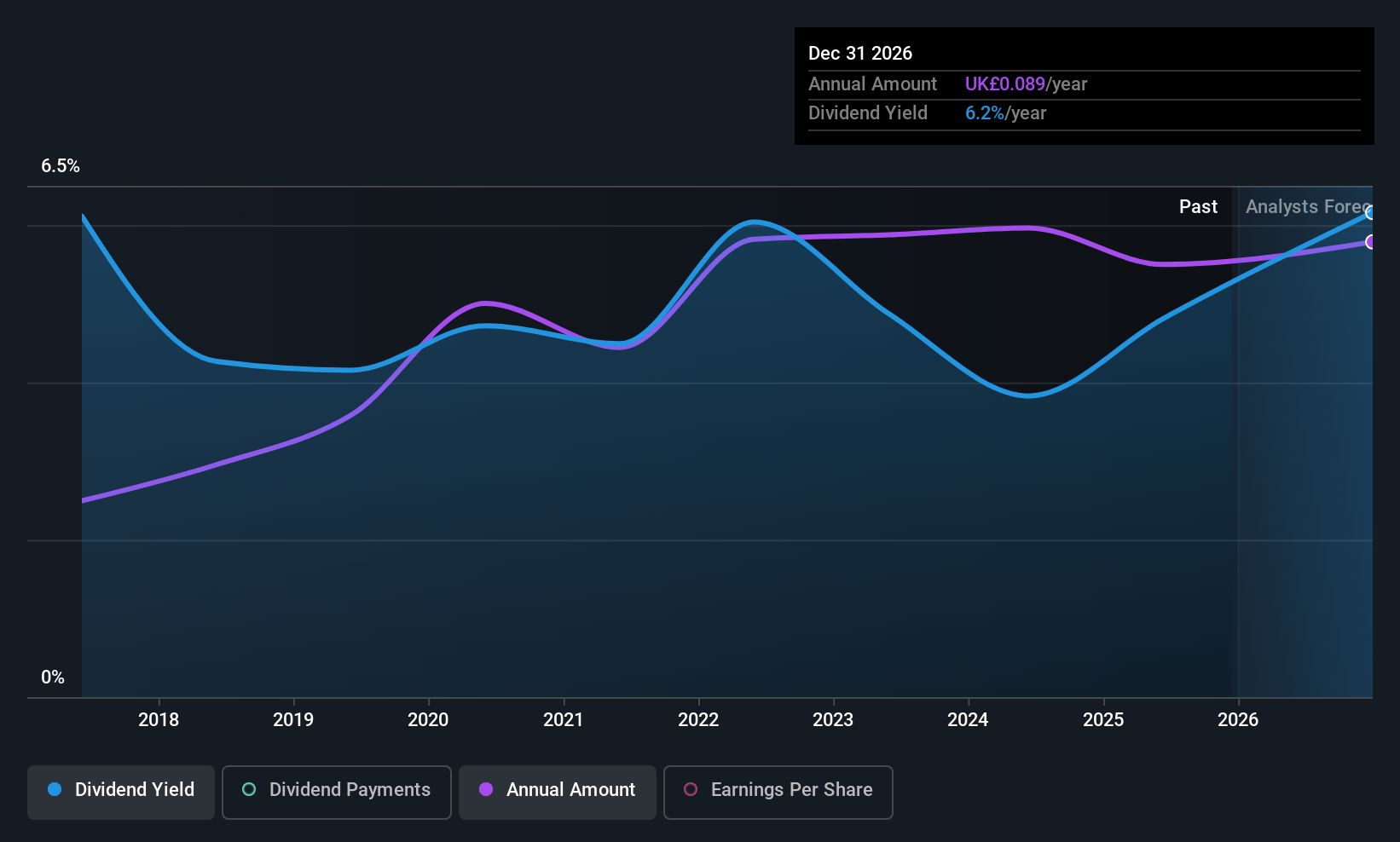Click the 2021 label on the x-axis
Viewport: 1400px width, 842px height.
[x=563, y=719]
